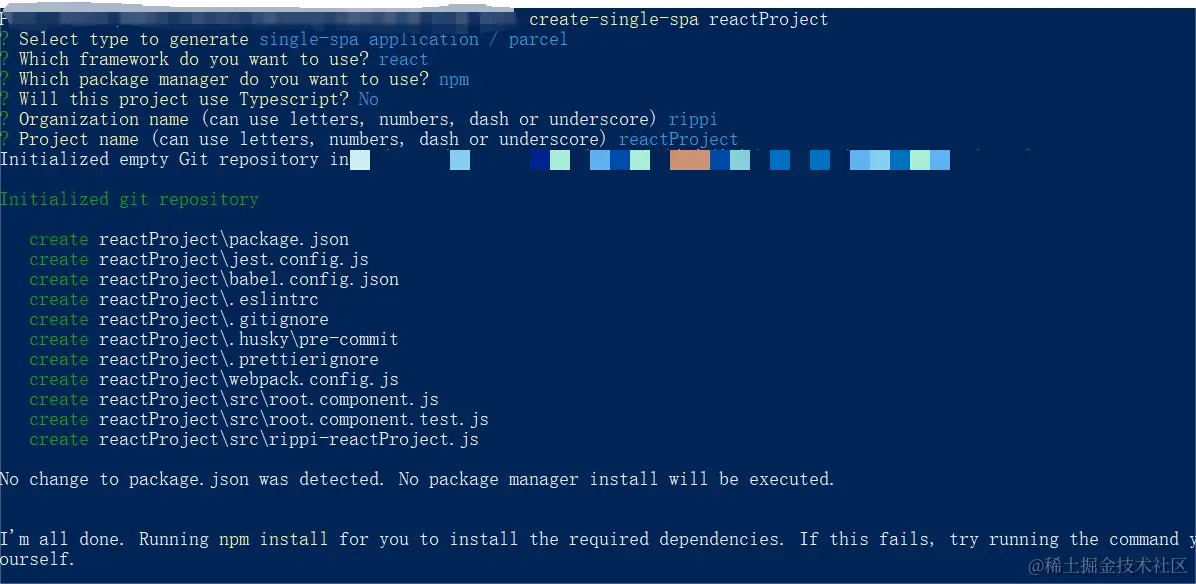Select the reactProject\.gitignore path
Image resolution: width=1196 pixels, height=584 pixels.
[214, 319]
